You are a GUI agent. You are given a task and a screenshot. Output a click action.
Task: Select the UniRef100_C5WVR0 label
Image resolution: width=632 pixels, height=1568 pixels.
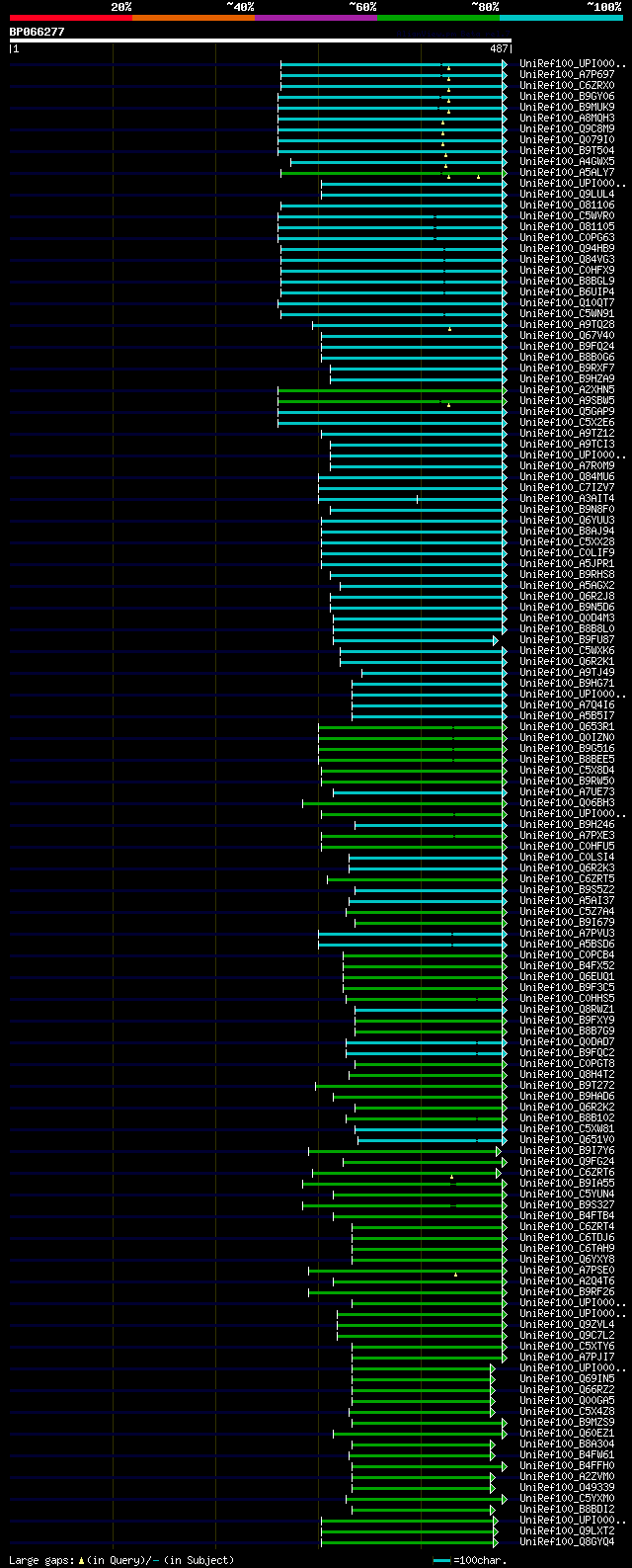pyautogui.click(x=567, y=215)
